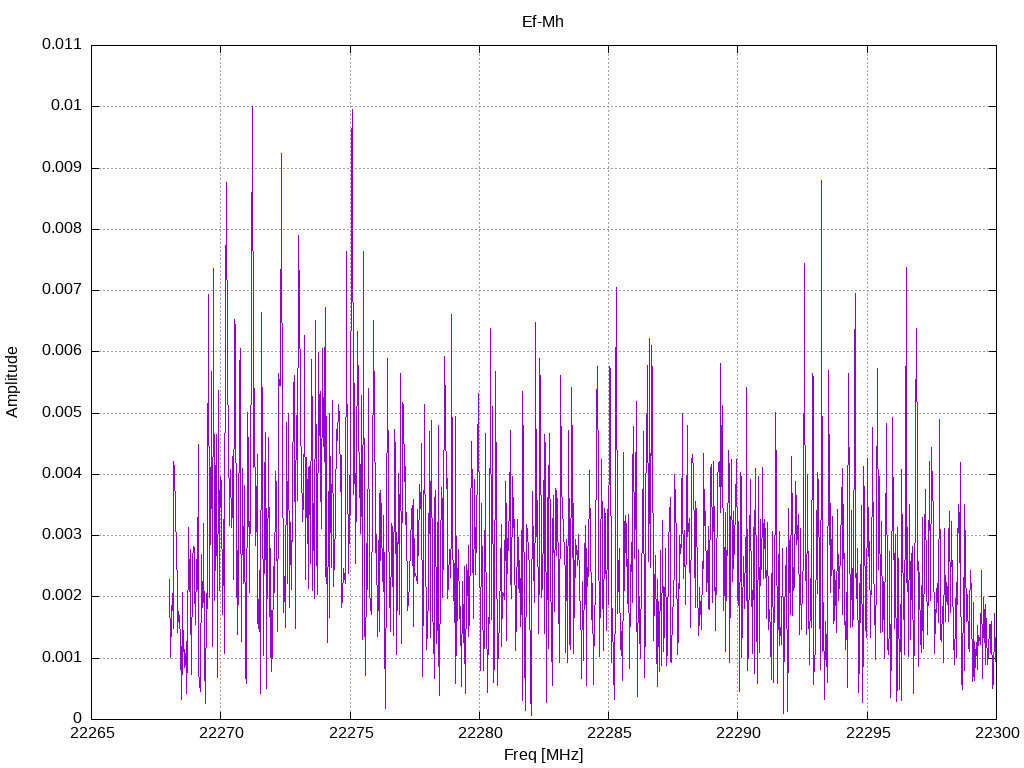Viewport: 1024px width, 768px height.
Task: Click the peak tip at 22275 MHz
Action: click(x=352, y=110)
